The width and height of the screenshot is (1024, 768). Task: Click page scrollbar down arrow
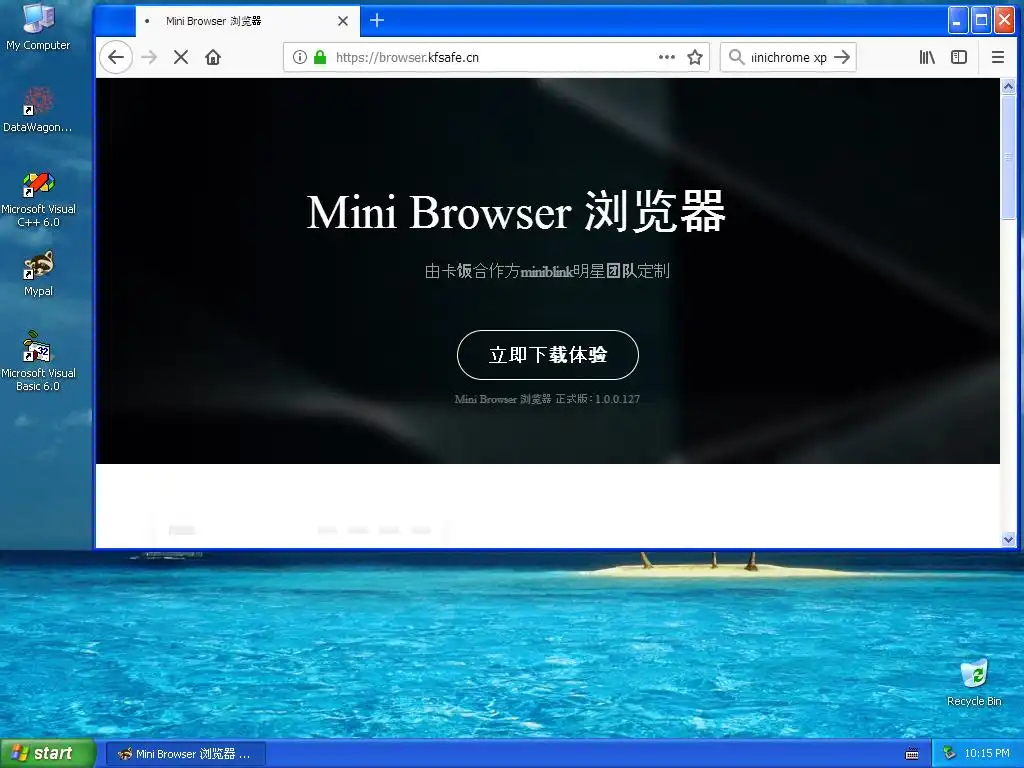pos(1008,540)
